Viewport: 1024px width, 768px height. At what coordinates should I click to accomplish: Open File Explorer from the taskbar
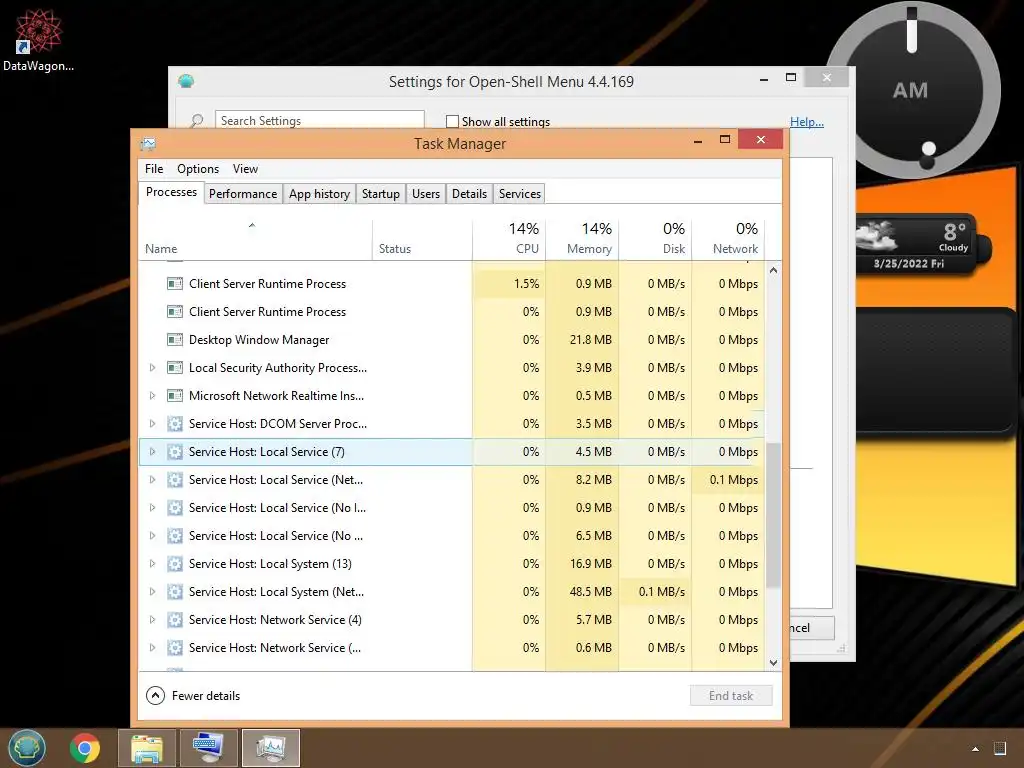[147, 748]
